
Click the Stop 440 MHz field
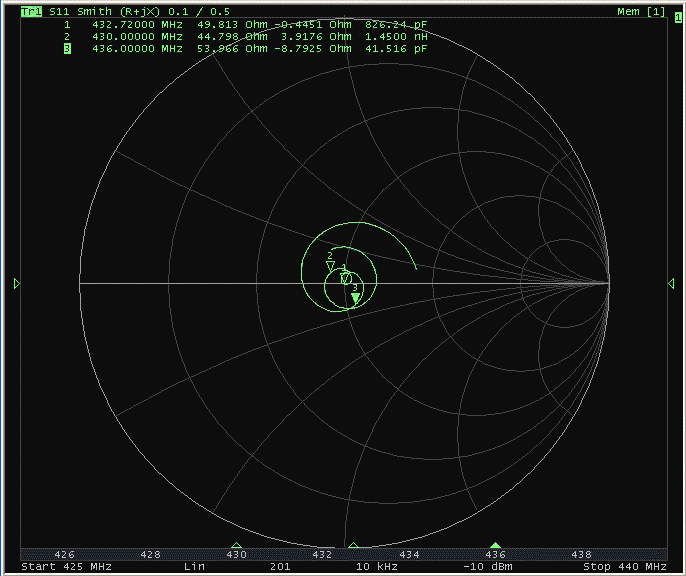pos(625,567)
